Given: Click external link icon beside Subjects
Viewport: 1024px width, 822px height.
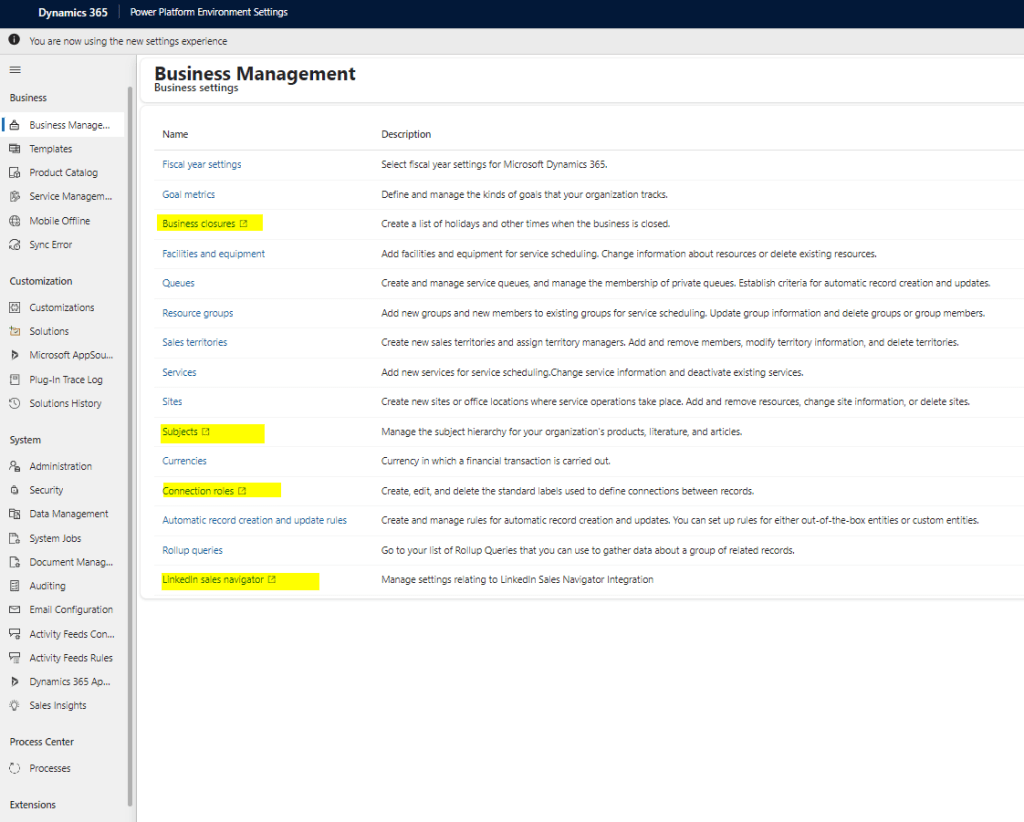Looking at the screenshot, I should [x=206, y=432].
